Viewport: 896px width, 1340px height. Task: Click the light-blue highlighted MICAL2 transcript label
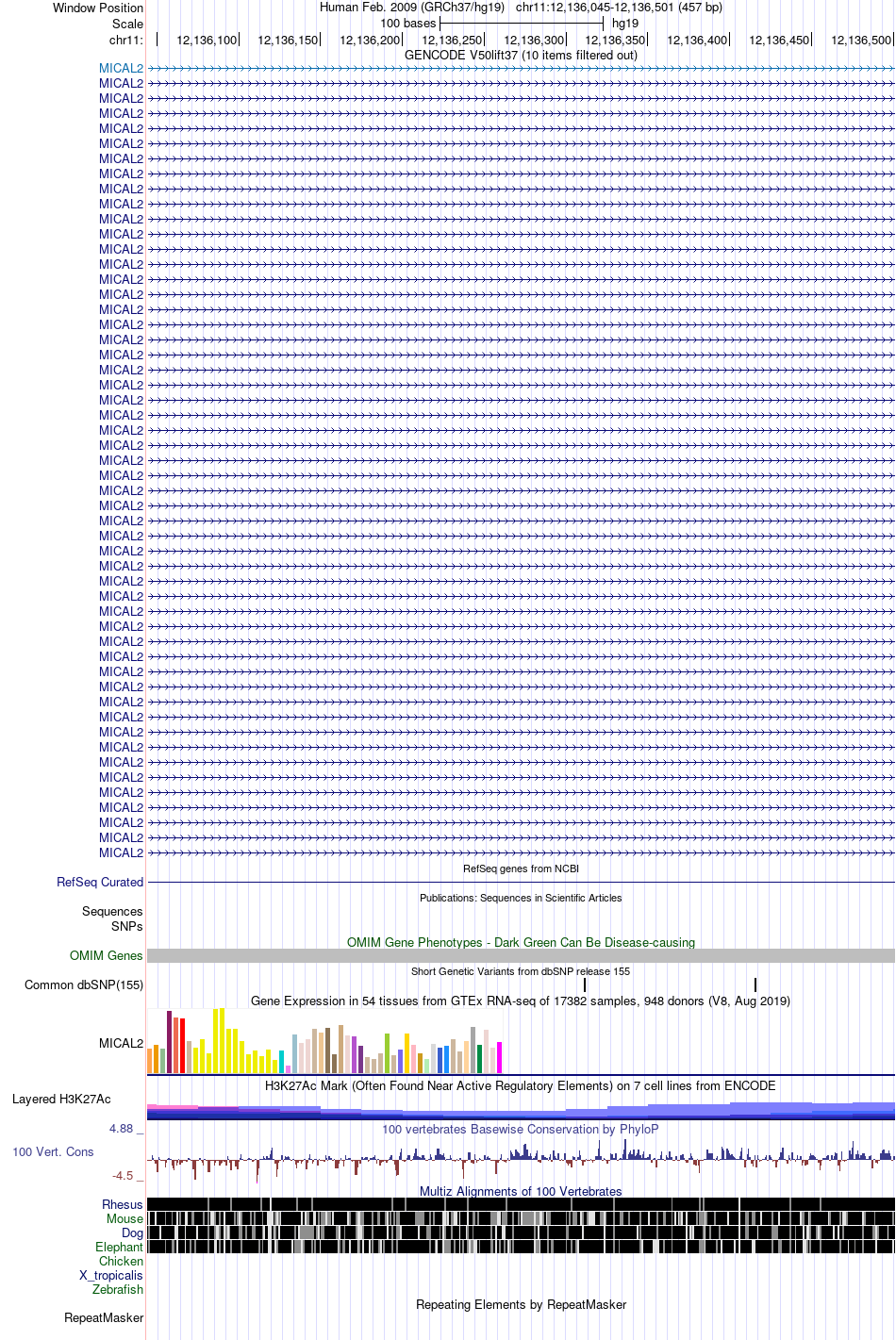[121, 68]
